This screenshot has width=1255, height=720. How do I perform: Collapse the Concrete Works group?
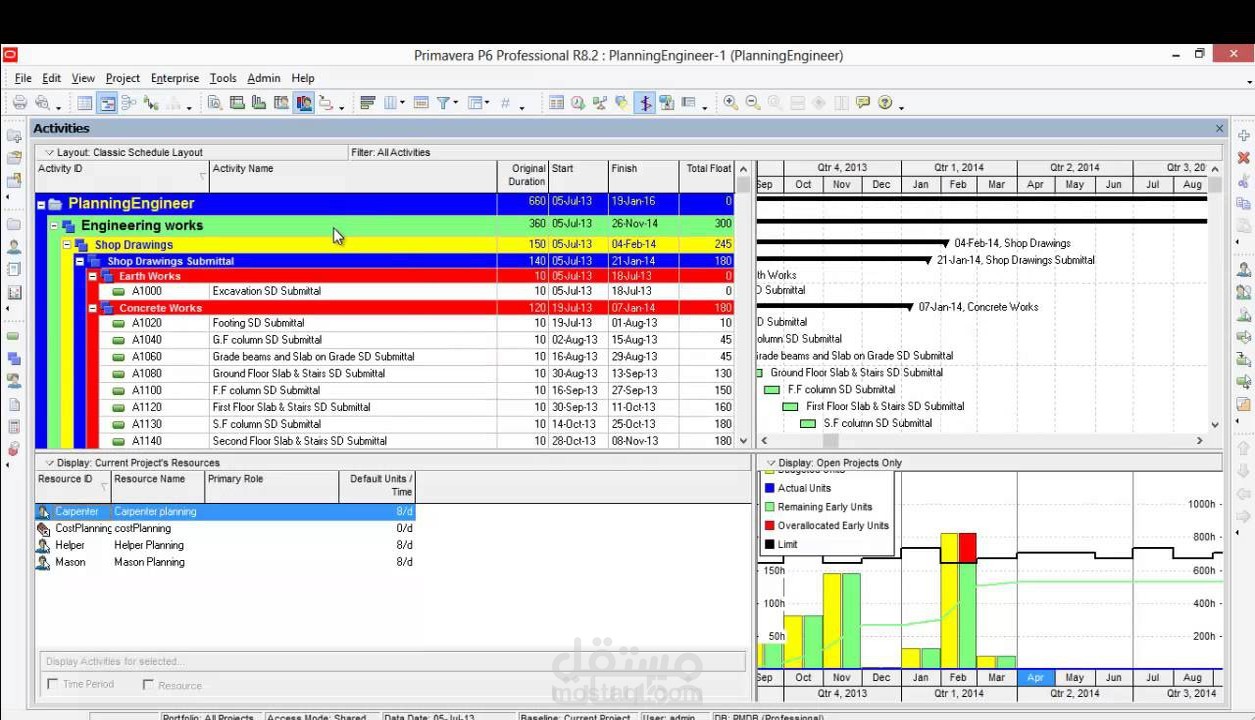coord(93,308)
